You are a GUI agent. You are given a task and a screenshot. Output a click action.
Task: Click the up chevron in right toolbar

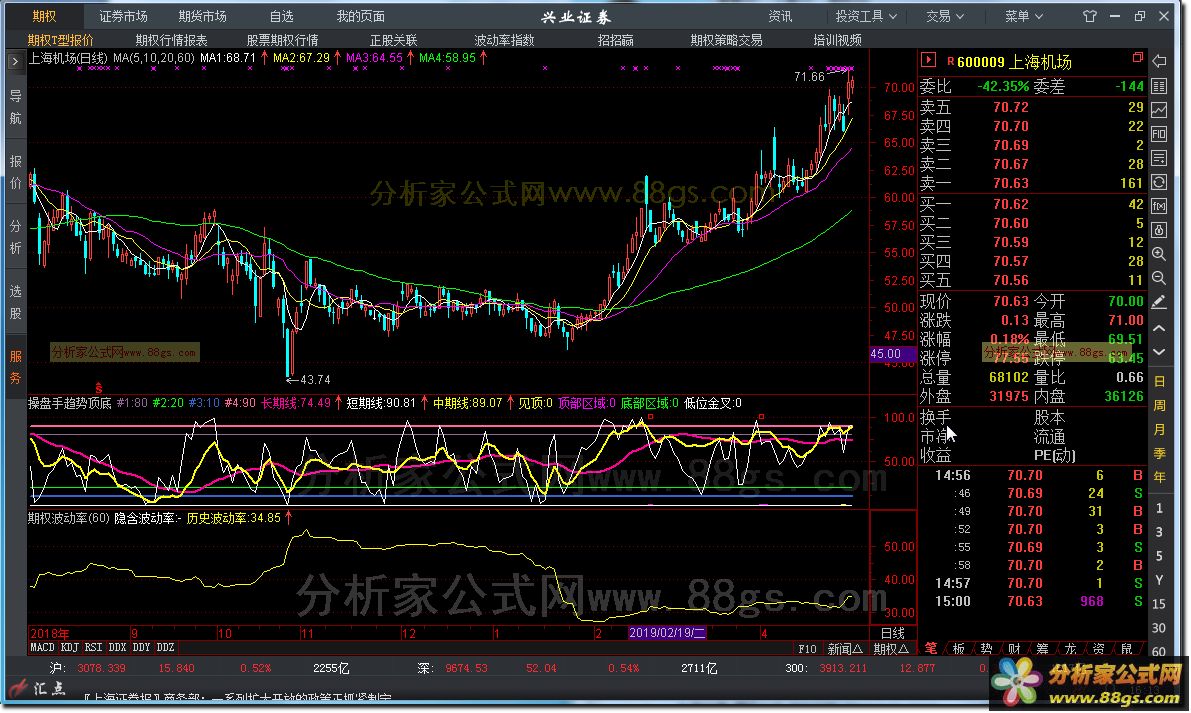pyautogui.click(x=1159, y=328)
